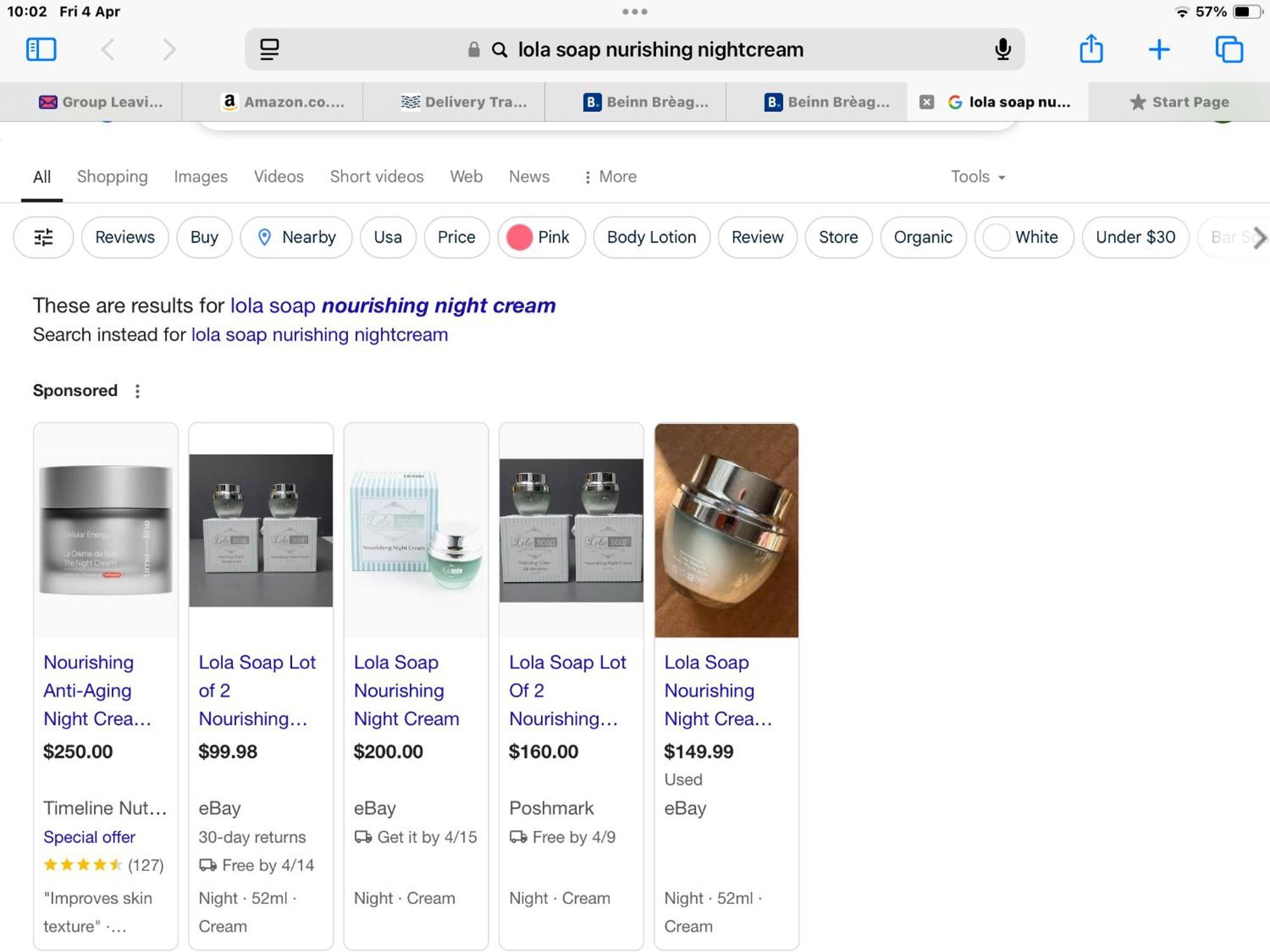The height and width of the screenshot is (952, 1270).
Task: Open the Tools dropdown
Action: 978,176
